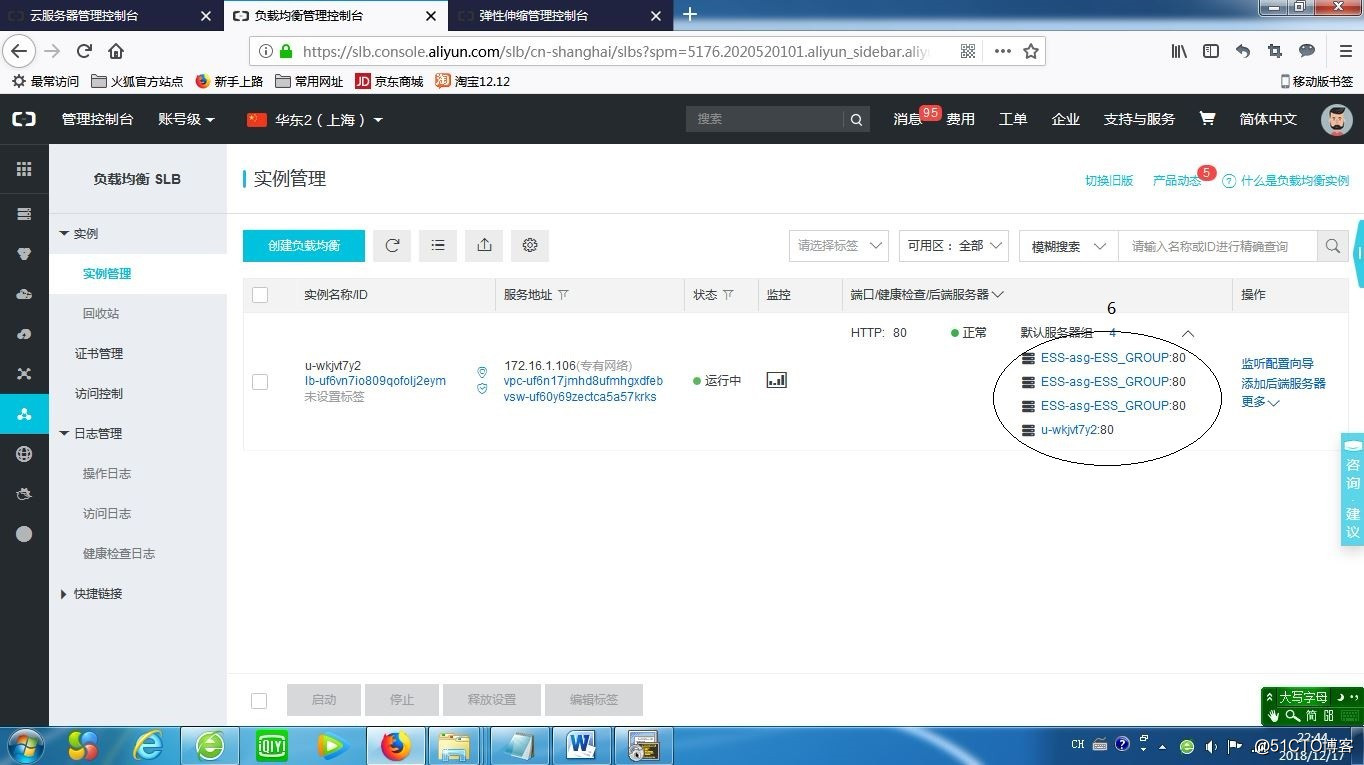The height and width of the screenshot is (765, 1364).
Task: Open the products grid menu icon
Action: pyautogui.click(x=24, y=169)
